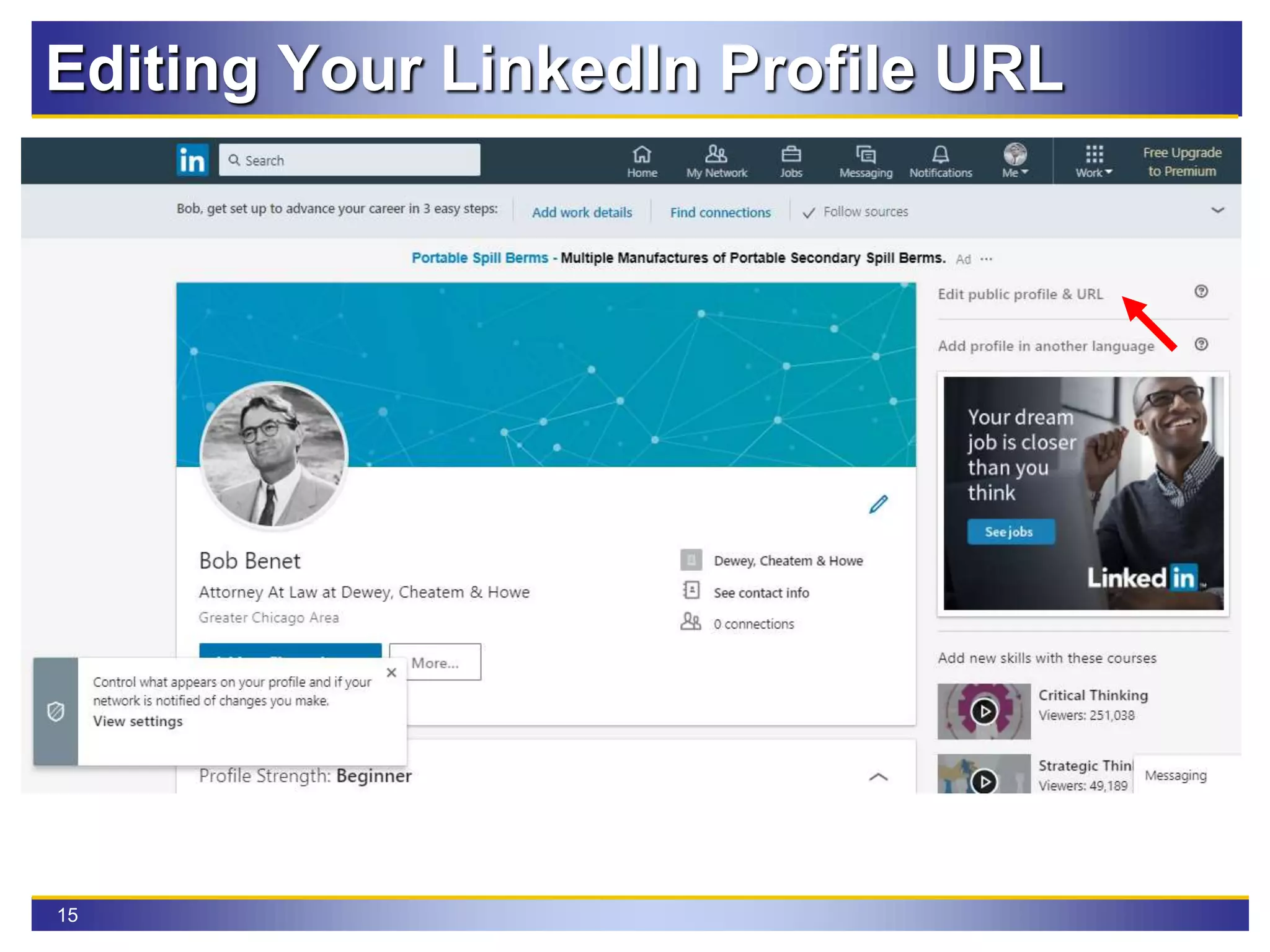
Task: Click the Greater Chicago Area location text
Action: click(x=269, y=617)
